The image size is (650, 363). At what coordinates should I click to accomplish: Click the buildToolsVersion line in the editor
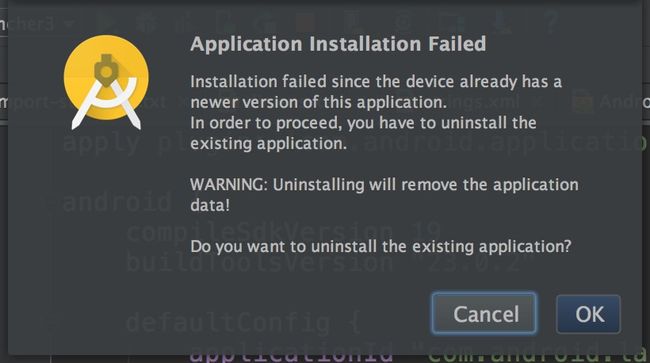(323, 262)
